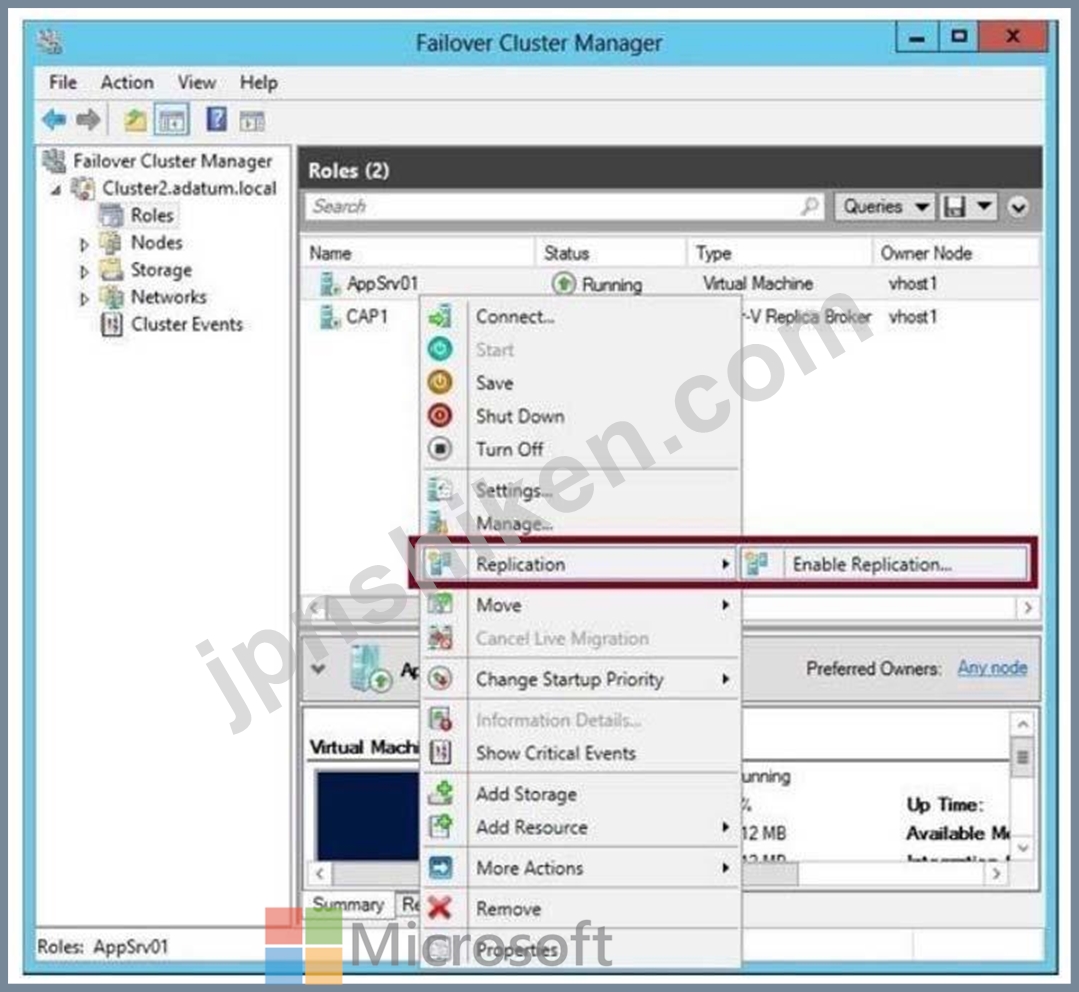Click the Turn Off stop icon
This screenshot has height=992, width=1079.
pyautogui.click(x=440, y=449)
